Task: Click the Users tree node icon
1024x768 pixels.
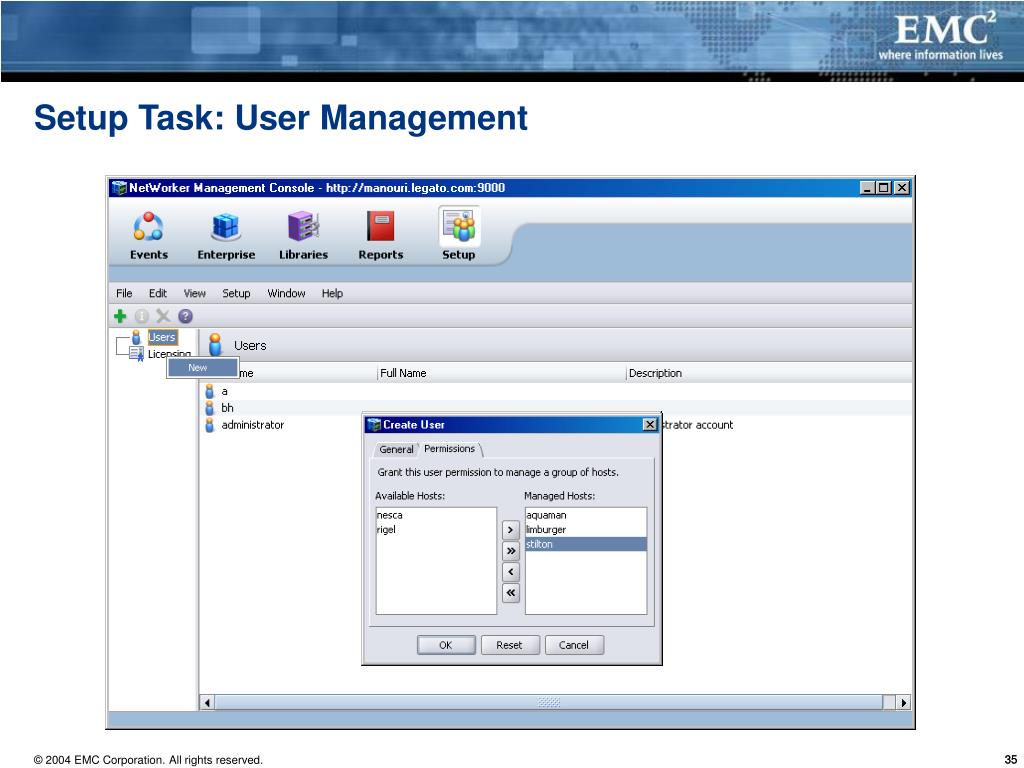Action: (136, 337)
